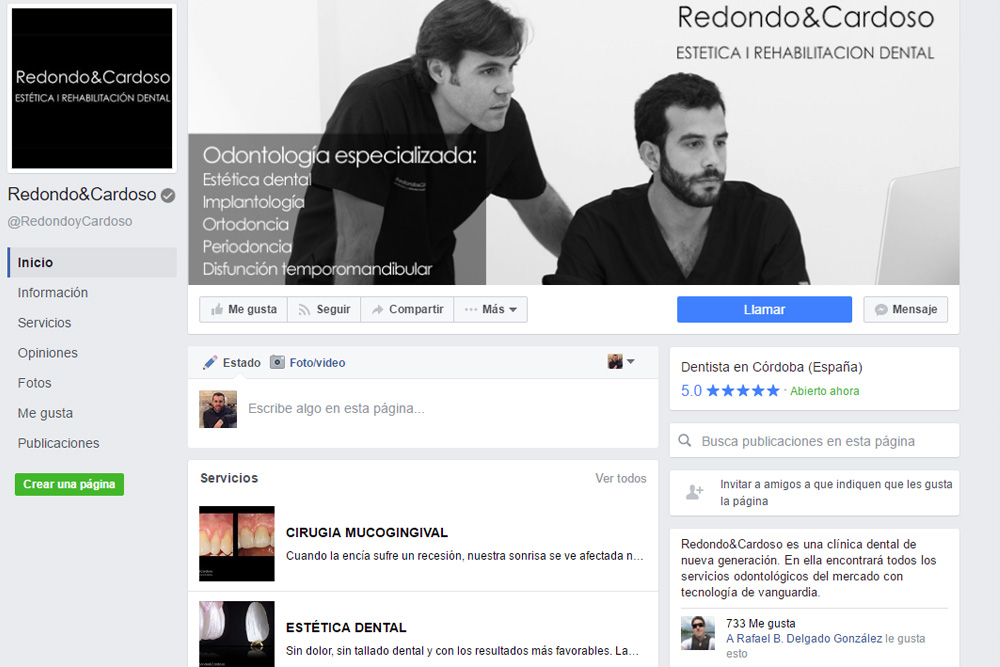Click the five-star rating
Image resolution: width=1000 pixels, height=667 pixels.
(x=743, y=390)
